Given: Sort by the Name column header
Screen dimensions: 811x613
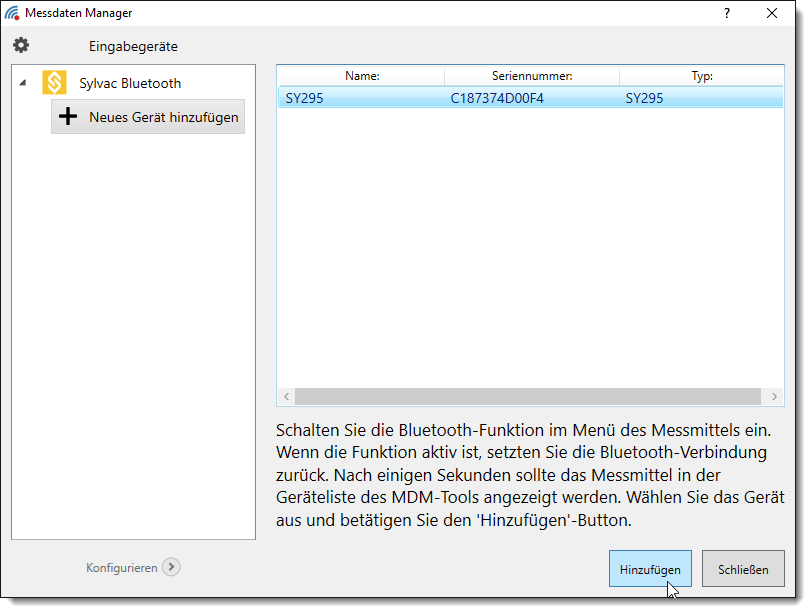Looking at the screenshot, I should (362, 76).
